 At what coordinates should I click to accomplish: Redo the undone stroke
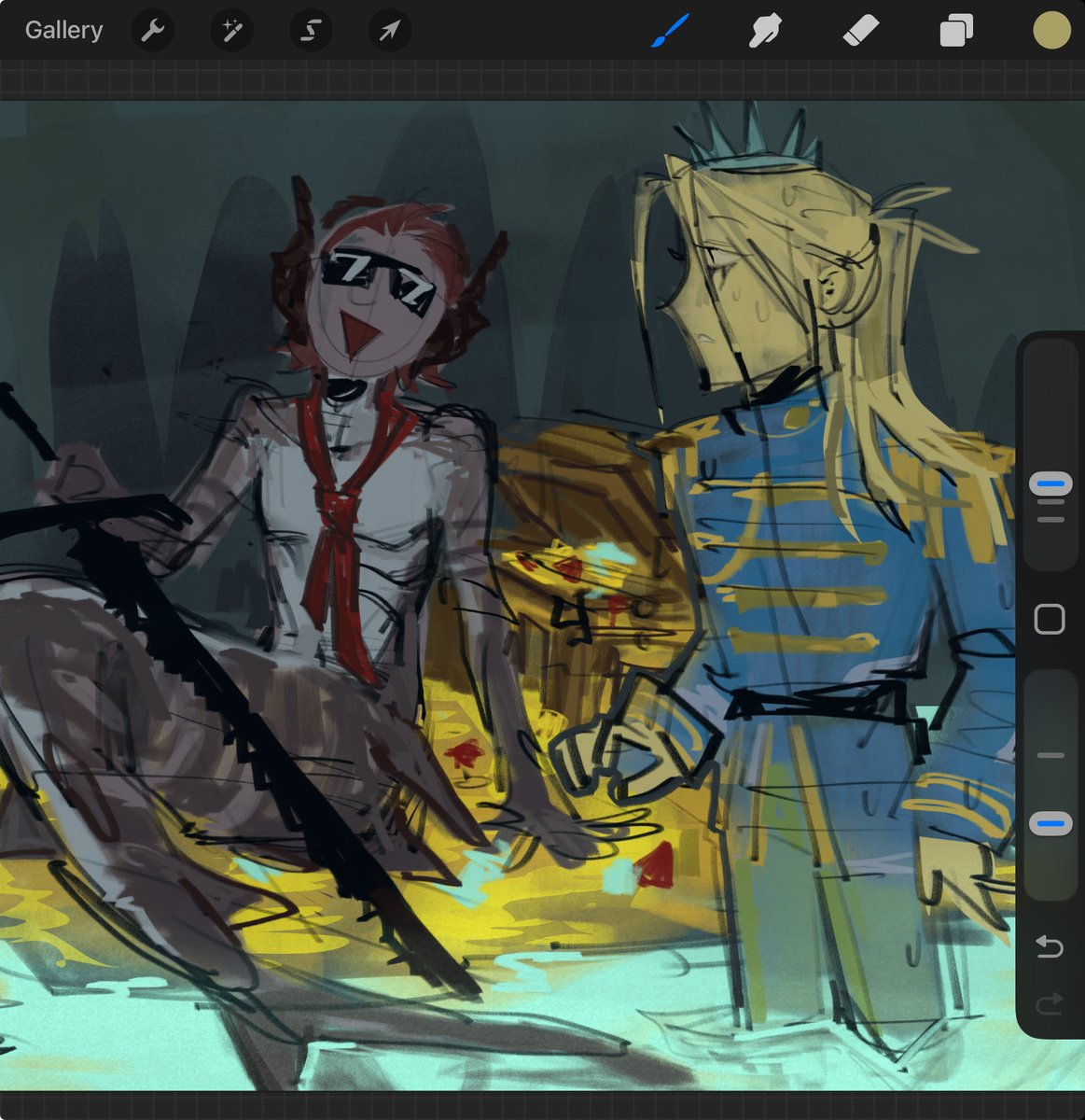[1050, 1004]
